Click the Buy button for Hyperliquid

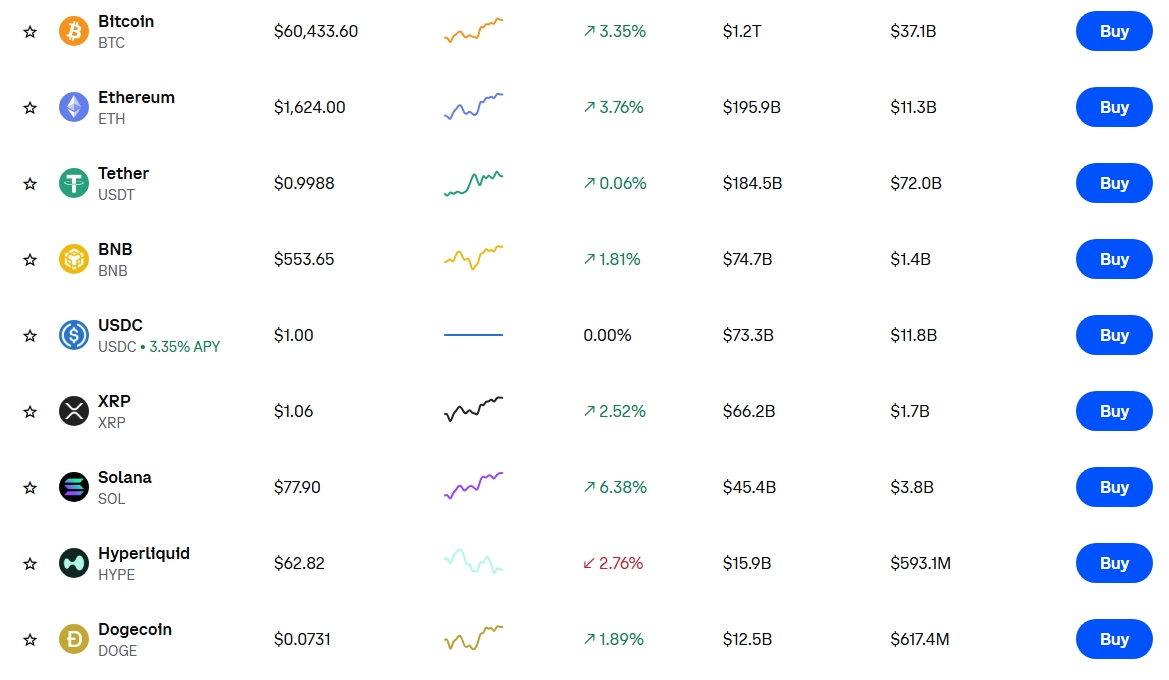click(1114, 564)
